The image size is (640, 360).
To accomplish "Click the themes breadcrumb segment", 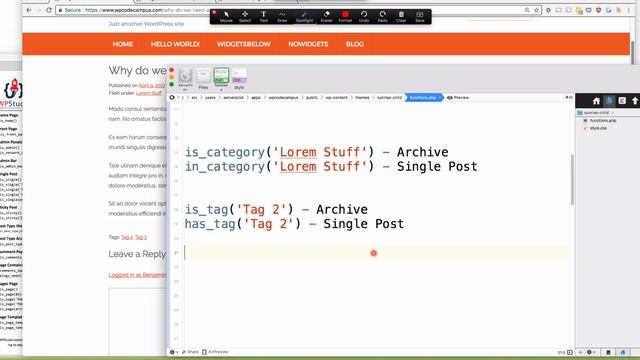I will pos(362,98).
